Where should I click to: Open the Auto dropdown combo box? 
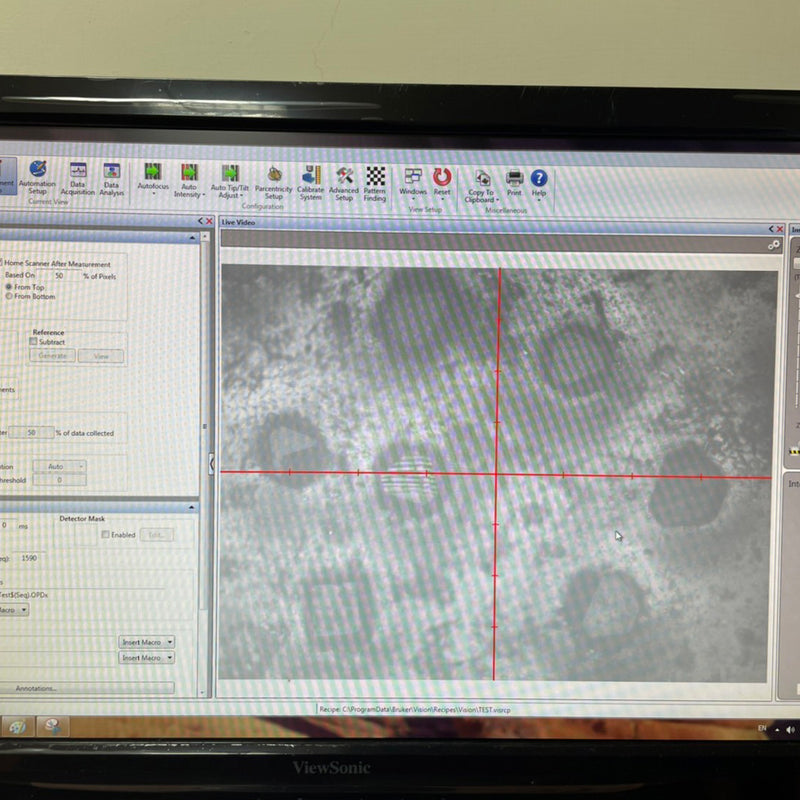pyautogui.click(x=60, y=466)
